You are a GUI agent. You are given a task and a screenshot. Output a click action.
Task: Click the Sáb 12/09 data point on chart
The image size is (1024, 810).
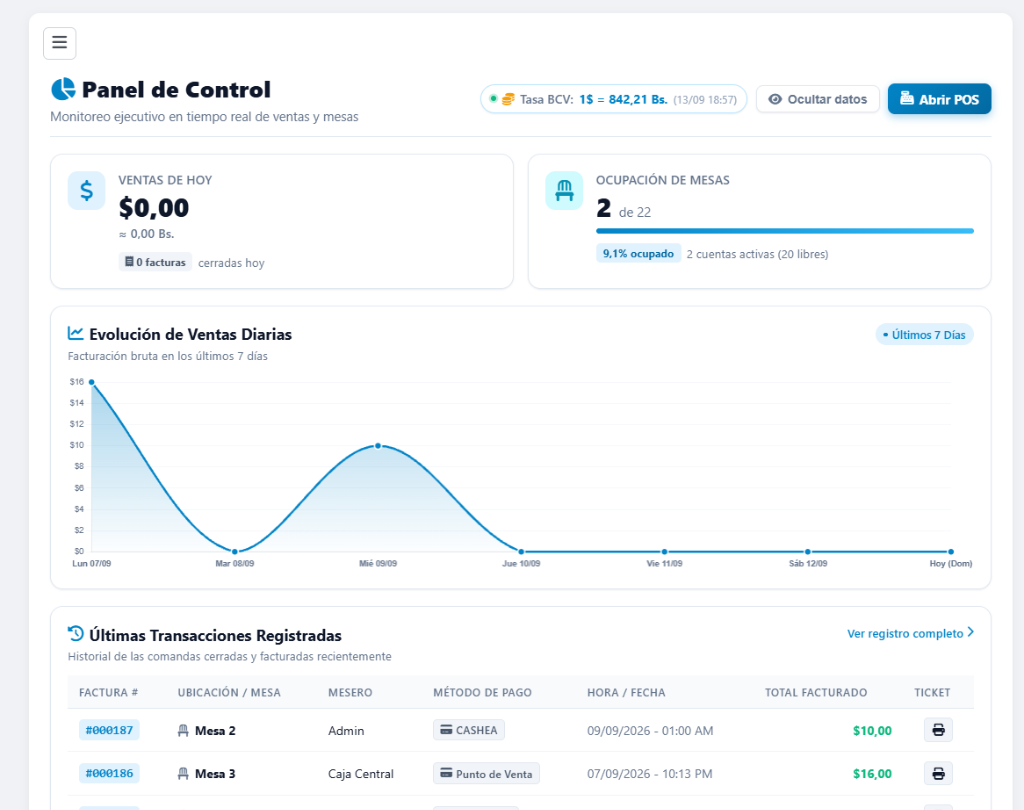pyautogui.click(x=808, y=552)
